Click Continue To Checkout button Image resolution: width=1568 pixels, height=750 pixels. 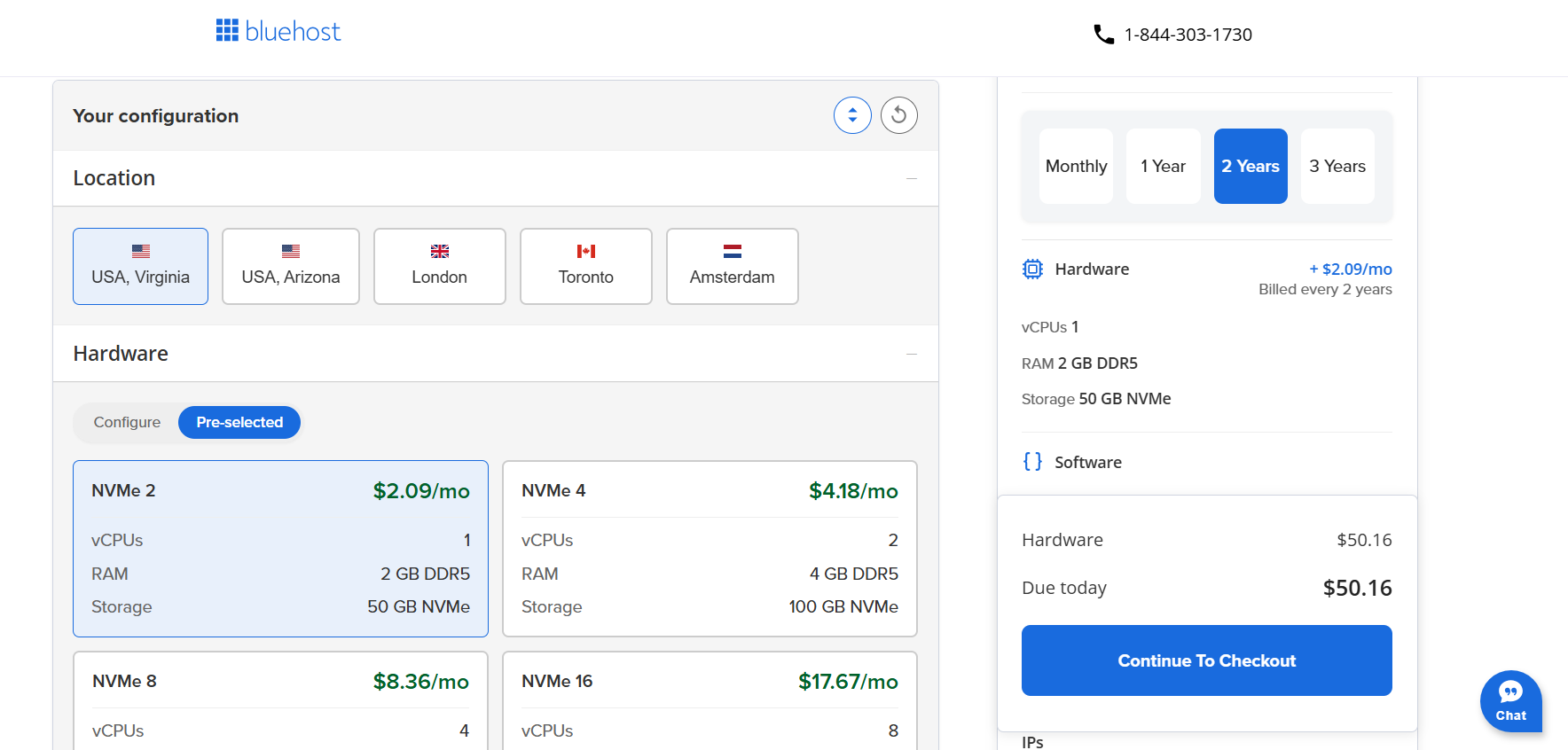point(1207,660)
